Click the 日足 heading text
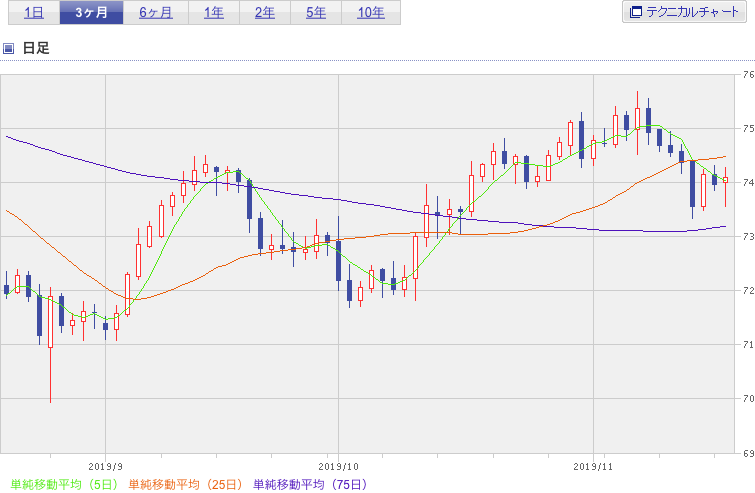755x493 pixels. click(36, 48)
